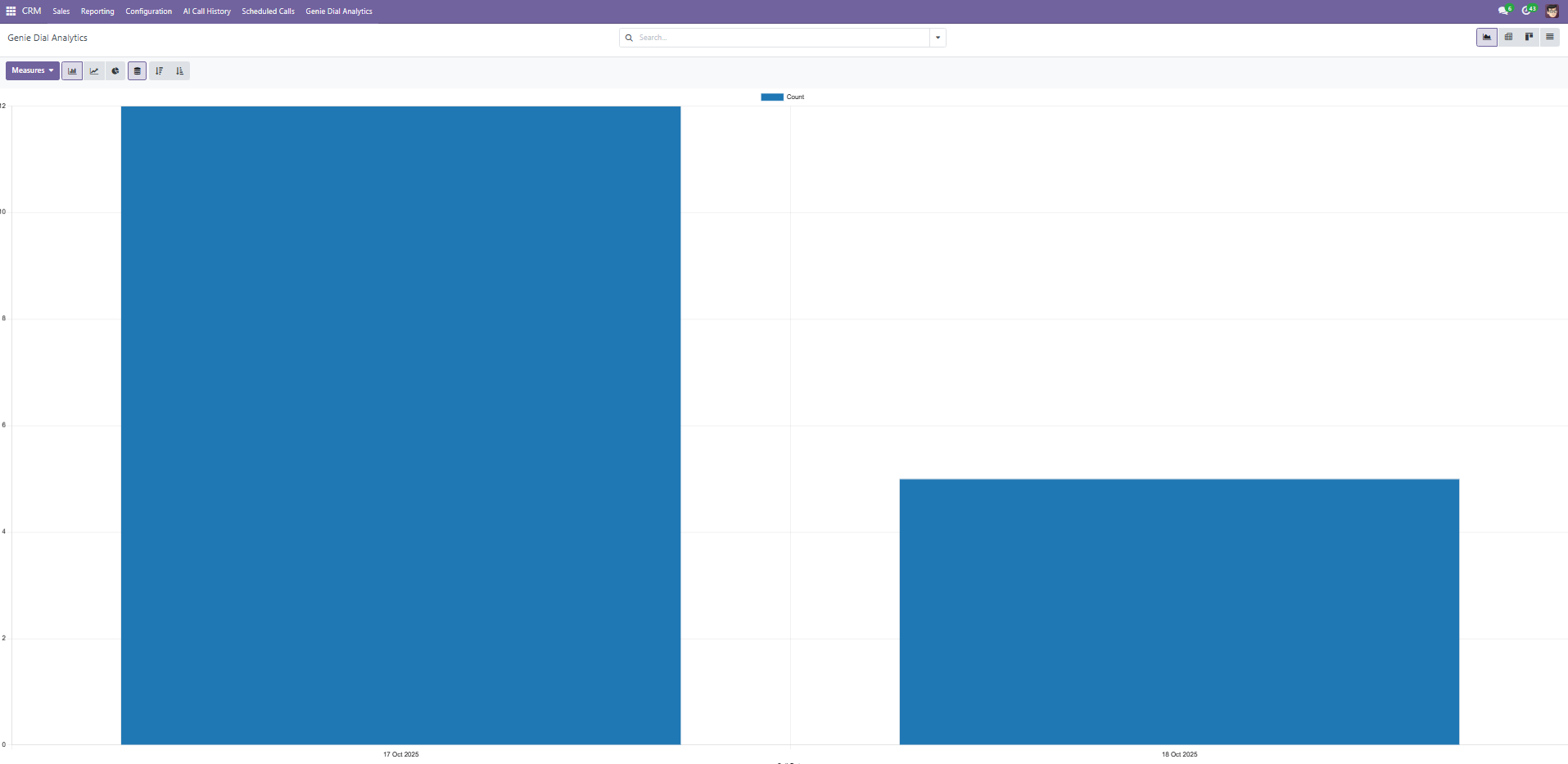The height and width of the screenshot is (764, 1568).
Task: Expand the search filter options dropdown
Action: pos(938,38)
